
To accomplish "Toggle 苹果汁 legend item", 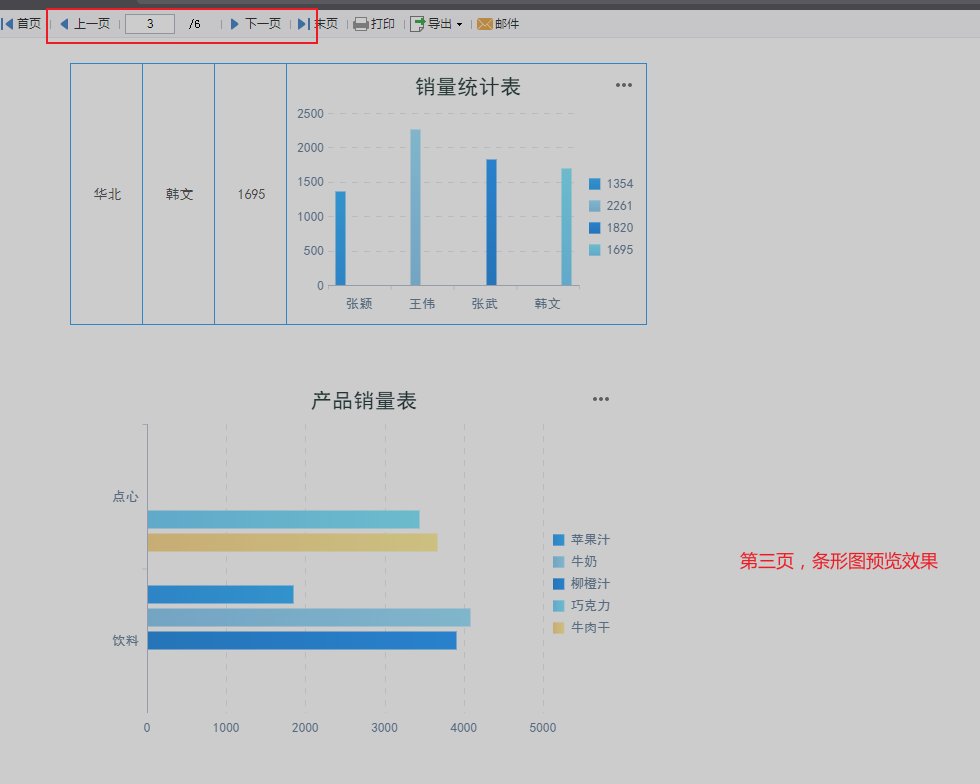I will pyautogui.click(x=581, y=540).
